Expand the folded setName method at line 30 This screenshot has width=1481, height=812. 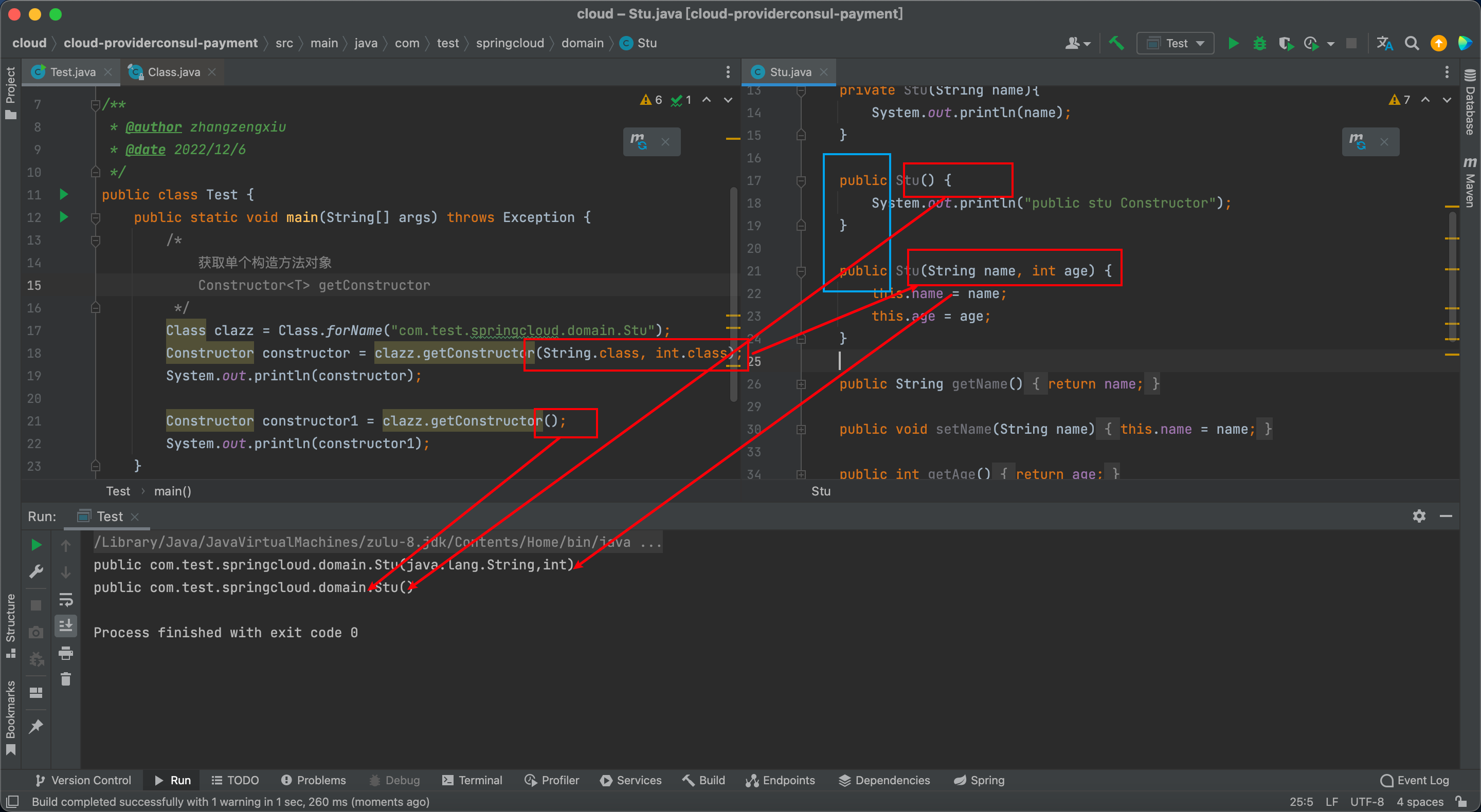click(x=801, y=429)
